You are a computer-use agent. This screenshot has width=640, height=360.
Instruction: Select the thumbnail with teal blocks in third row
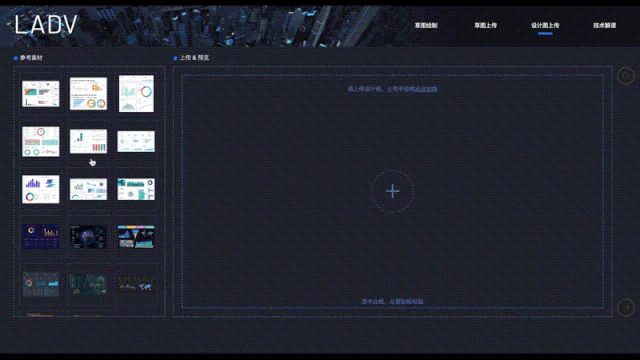click(x=136, y=189)
